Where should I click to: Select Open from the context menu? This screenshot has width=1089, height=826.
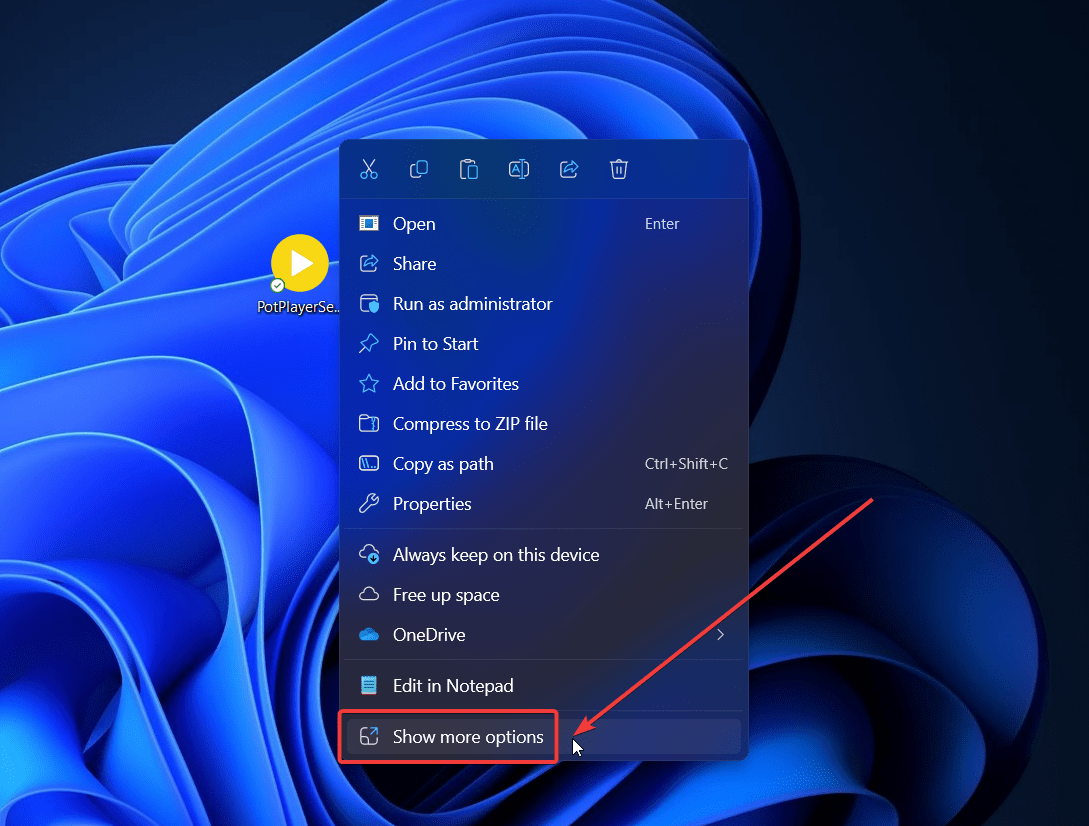coord(414,223)
